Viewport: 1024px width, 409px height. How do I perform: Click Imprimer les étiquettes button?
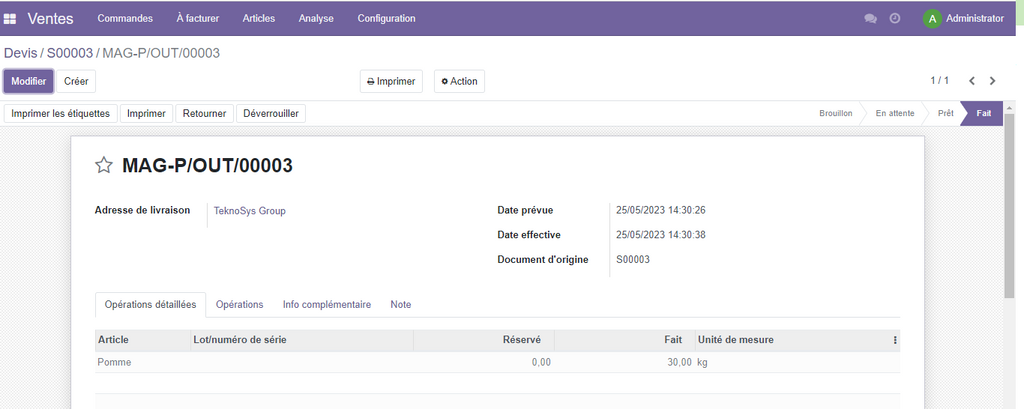pyautogui.click(x=60, y=113)
